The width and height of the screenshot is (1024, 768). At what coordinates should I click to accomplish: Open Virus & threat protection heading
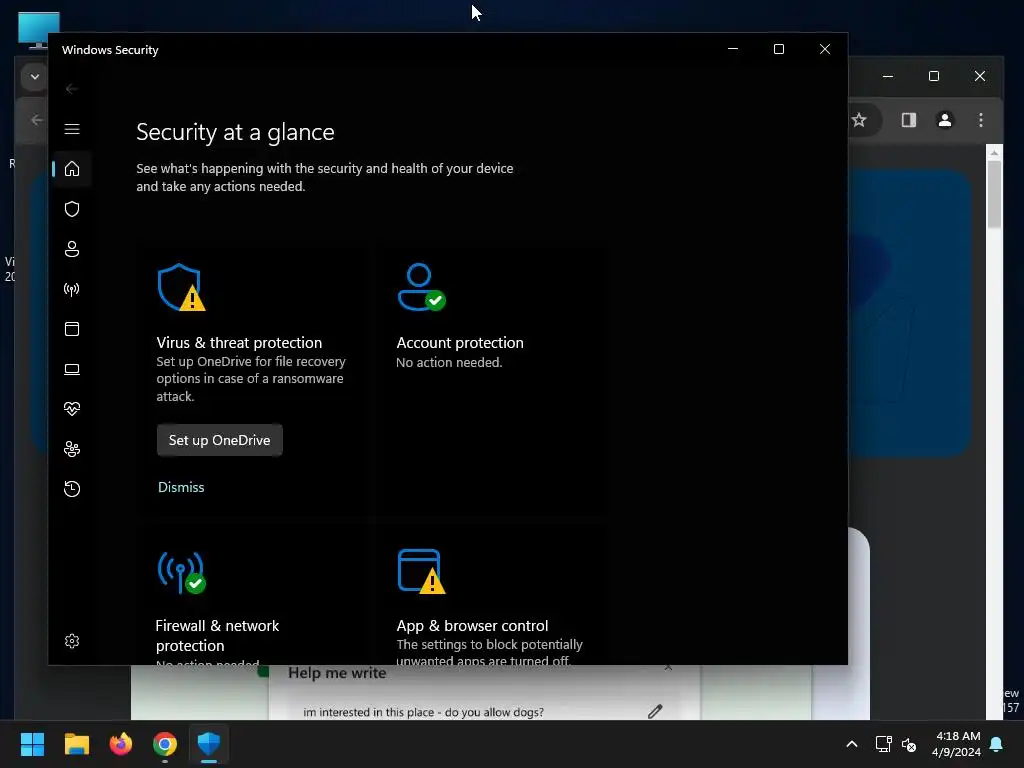pos(239,343)
